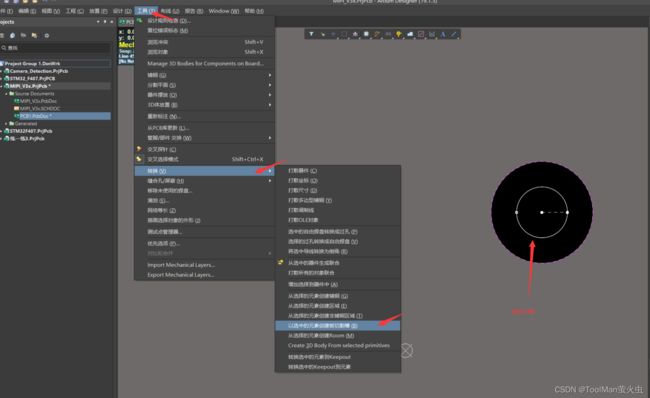Open the Window (W) menu
650x398 pixels.
pyautogui.click(x=224, y=11)
